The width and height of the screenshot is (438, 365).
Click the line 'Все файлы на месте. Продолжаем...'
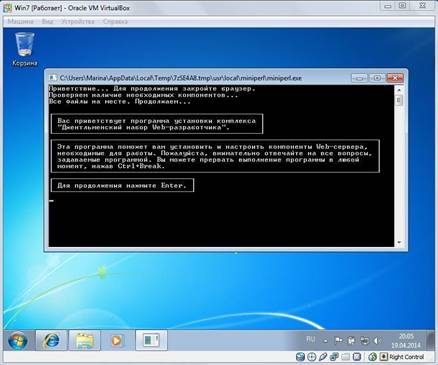[120, 101]
